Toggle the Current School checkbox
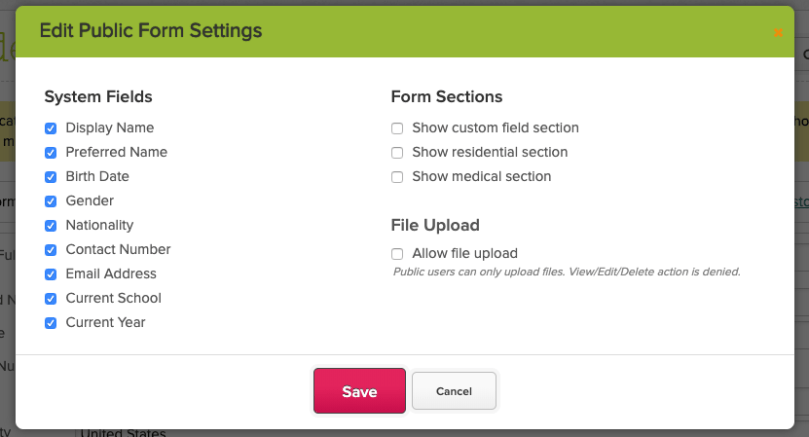The height and width of the screenshot is (437, 809). (x=50, y=298)
